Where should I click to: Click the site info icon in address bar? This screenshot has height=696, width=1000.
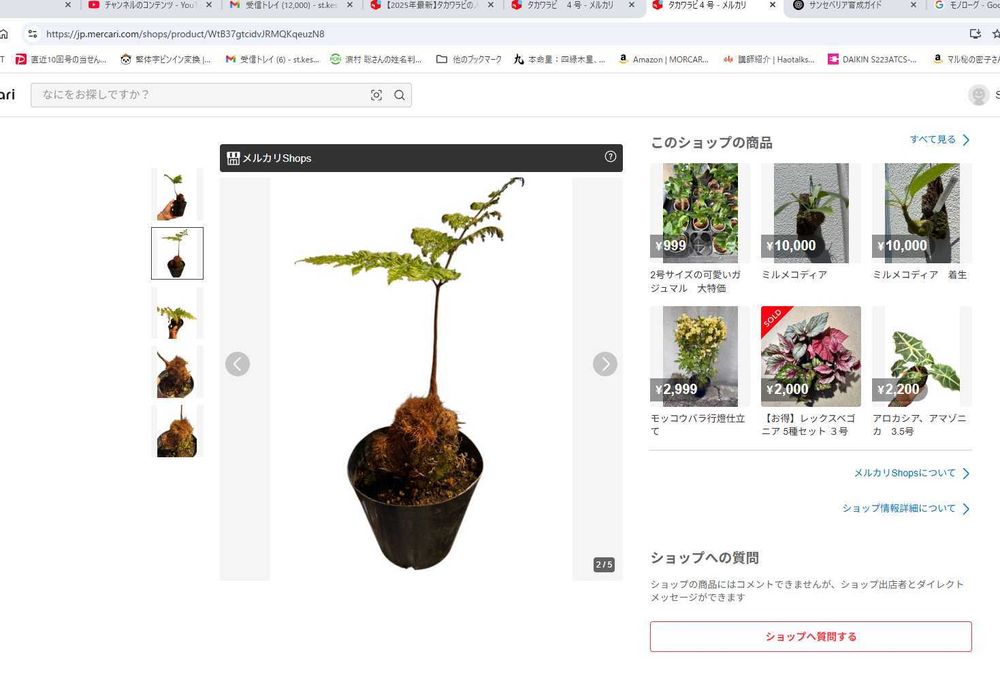pos(32,33)
